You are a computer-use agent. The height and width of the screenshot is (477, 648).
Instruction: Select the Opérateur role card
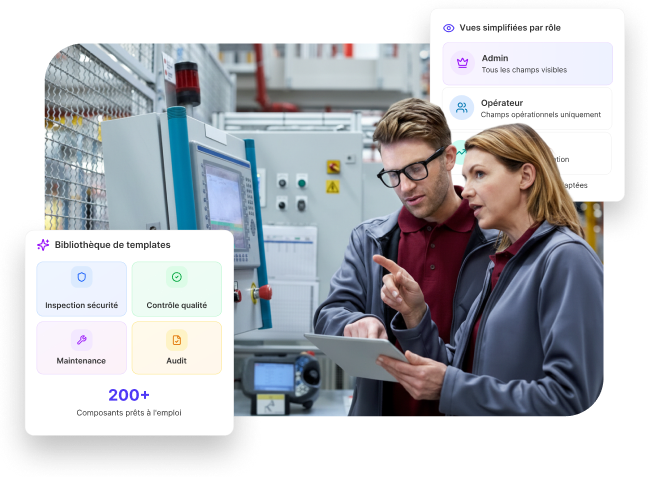(527, 108)
